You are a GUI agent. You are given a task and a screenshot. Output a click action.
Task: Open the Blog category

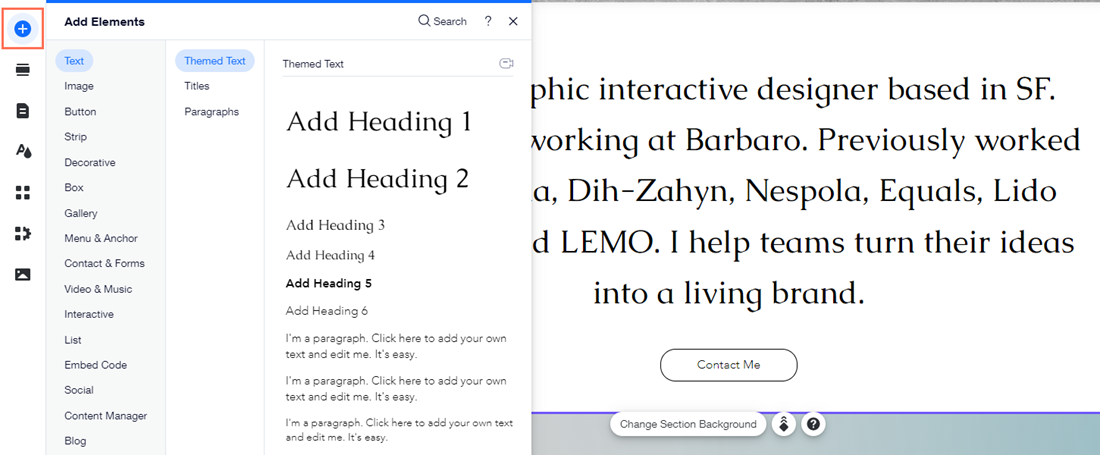[76, 441]
